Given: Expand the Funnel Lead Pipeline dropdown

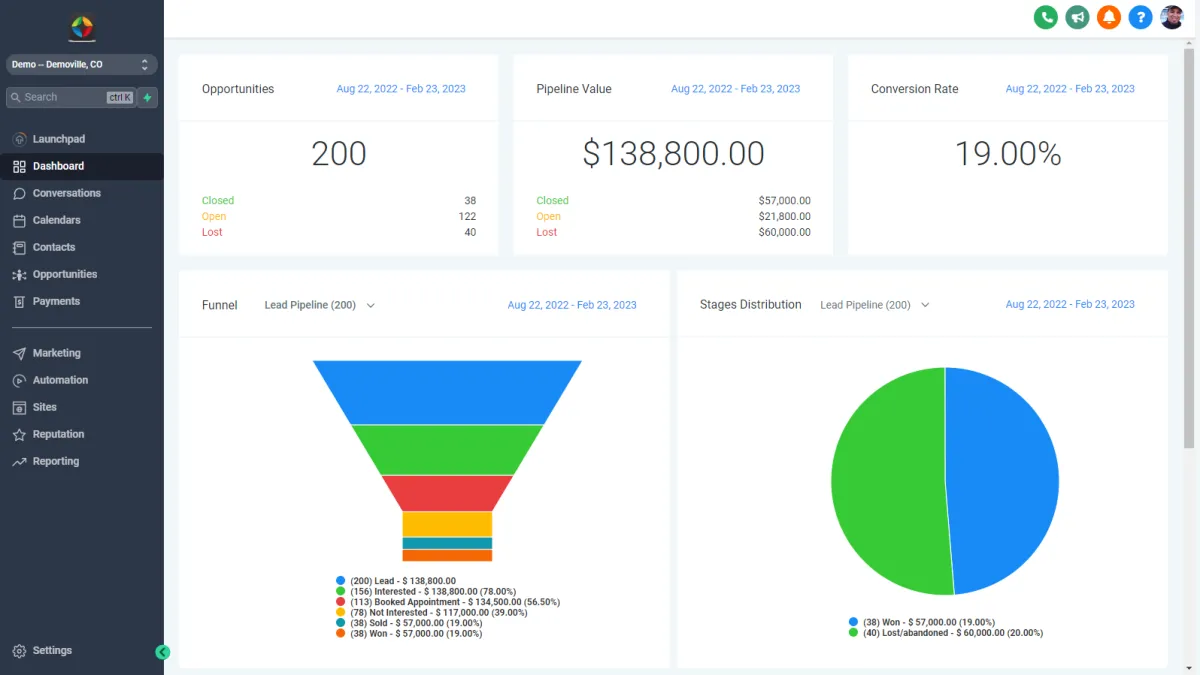Looking at the screenshot, I should pos(319,305).
